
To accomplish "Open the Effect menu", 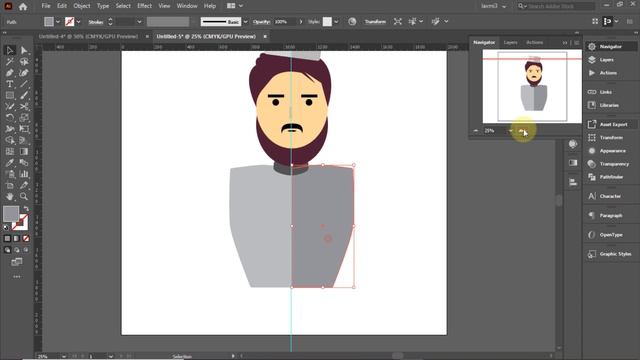I will pyautogui.click(x=144, y=6).
